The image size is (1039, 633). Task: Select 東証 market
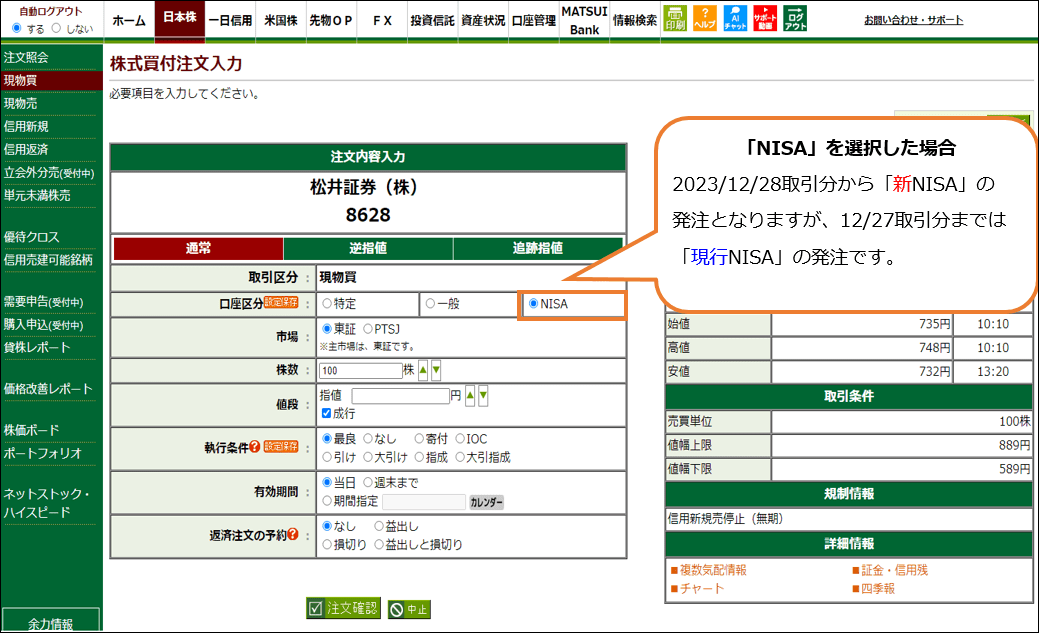click(x=327, y=329)
